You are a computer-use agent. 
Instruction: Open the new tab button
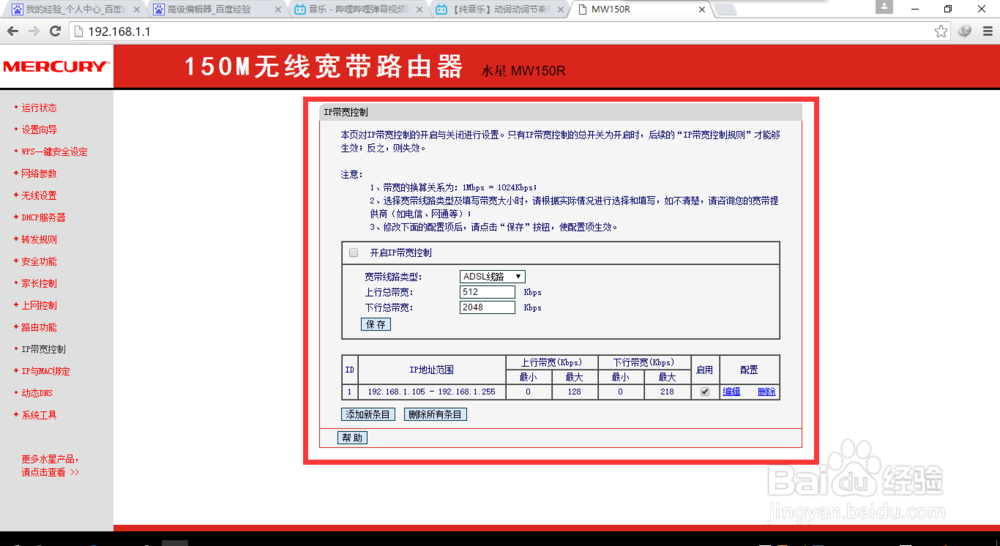(726, 10)
